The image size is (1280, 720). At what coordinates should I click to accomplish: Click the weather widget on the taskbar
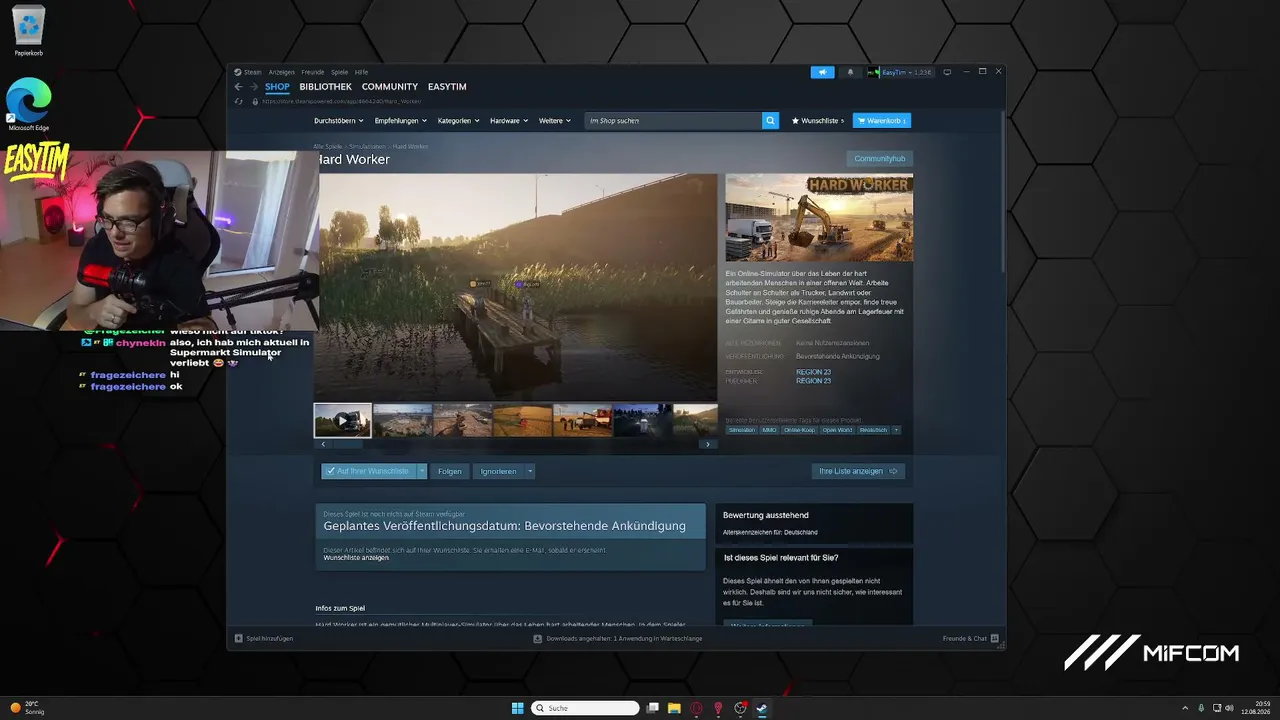[28, 708]
